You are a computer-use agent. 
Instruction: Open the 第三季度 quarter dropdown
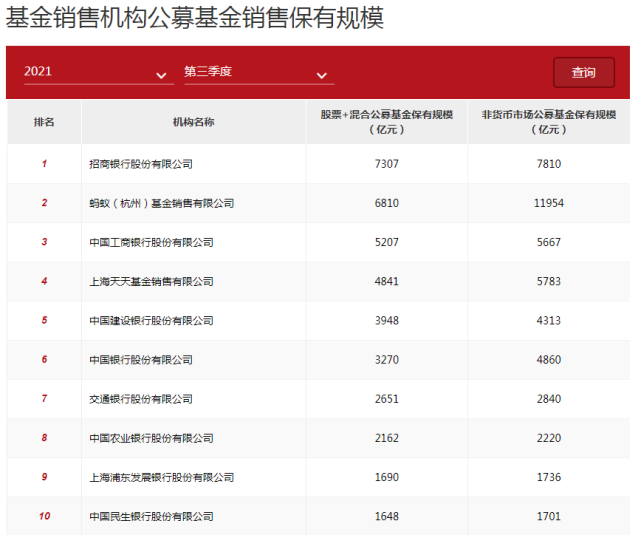(x=259, y=72)
